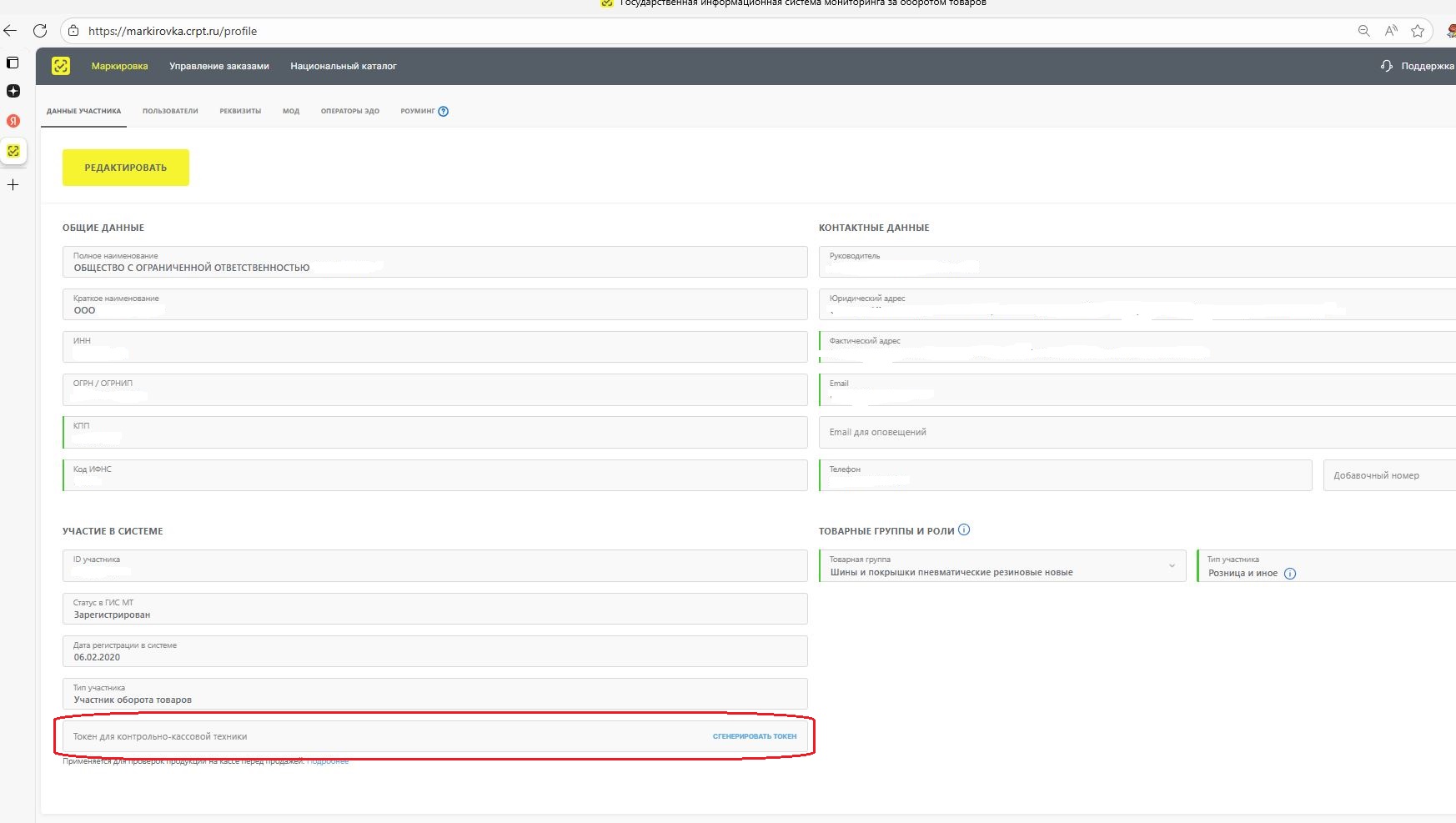
Task: Click the ID участника field
Action: point(434,565)
